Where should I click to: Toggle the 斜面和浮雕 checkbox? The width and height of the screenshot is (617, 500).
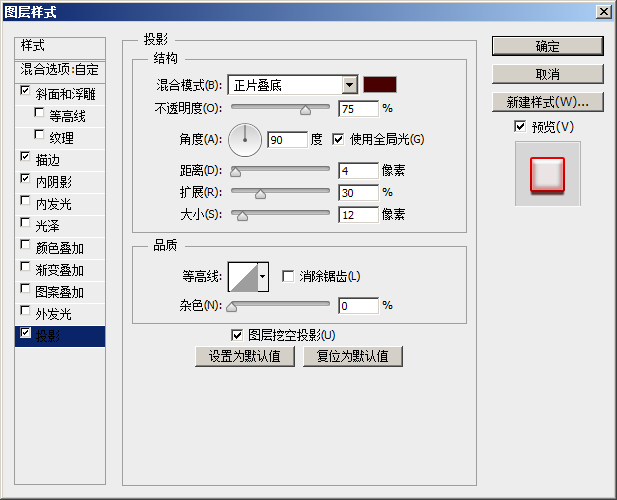click(25, 91)
